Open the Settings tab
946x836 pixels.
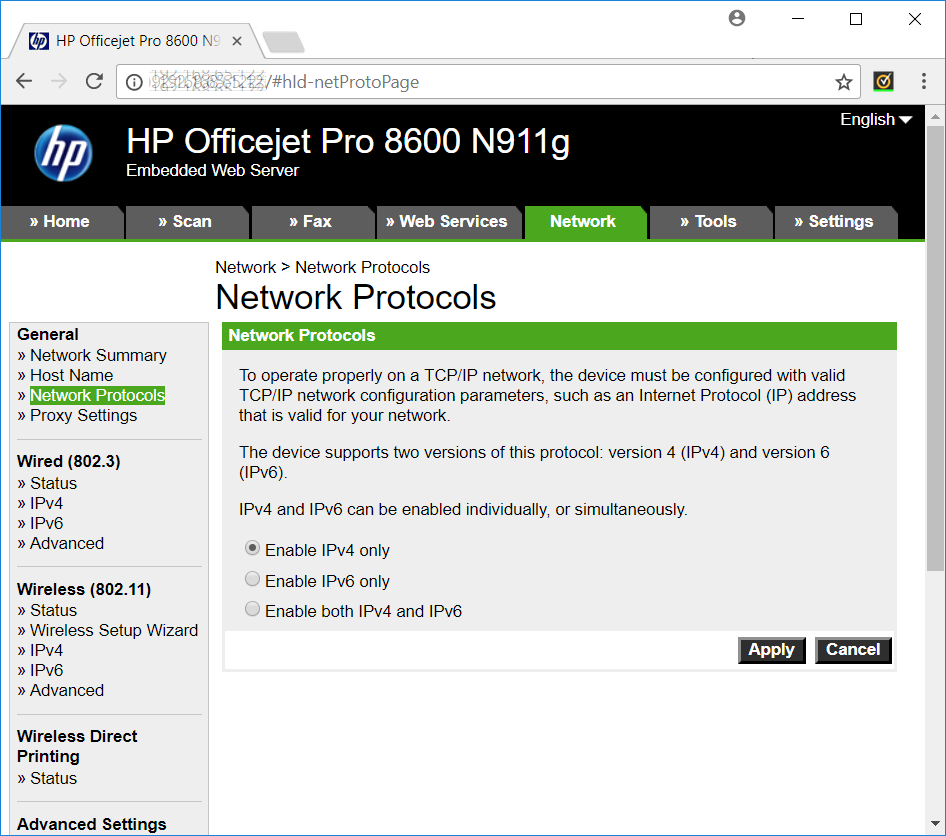click(x=834, y=221)
